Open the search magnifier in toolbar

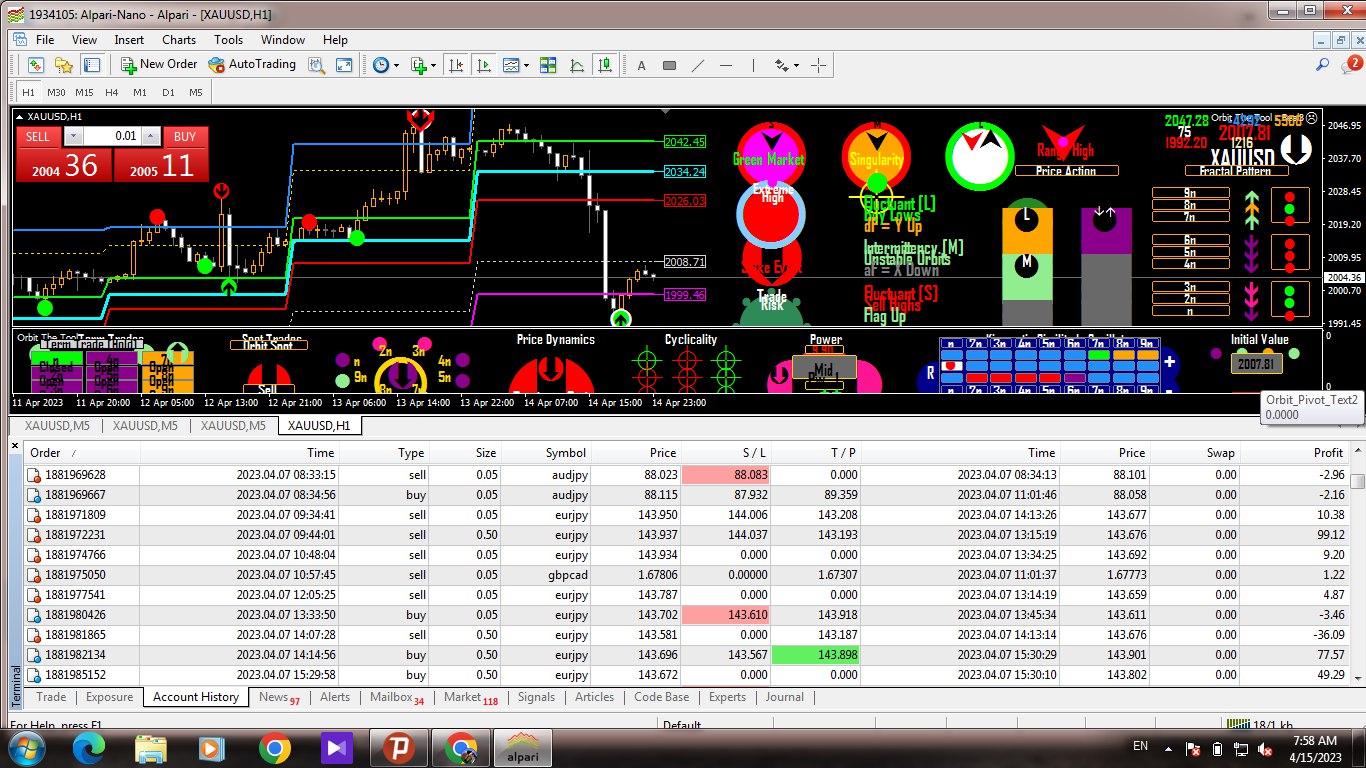(1322, 65)
